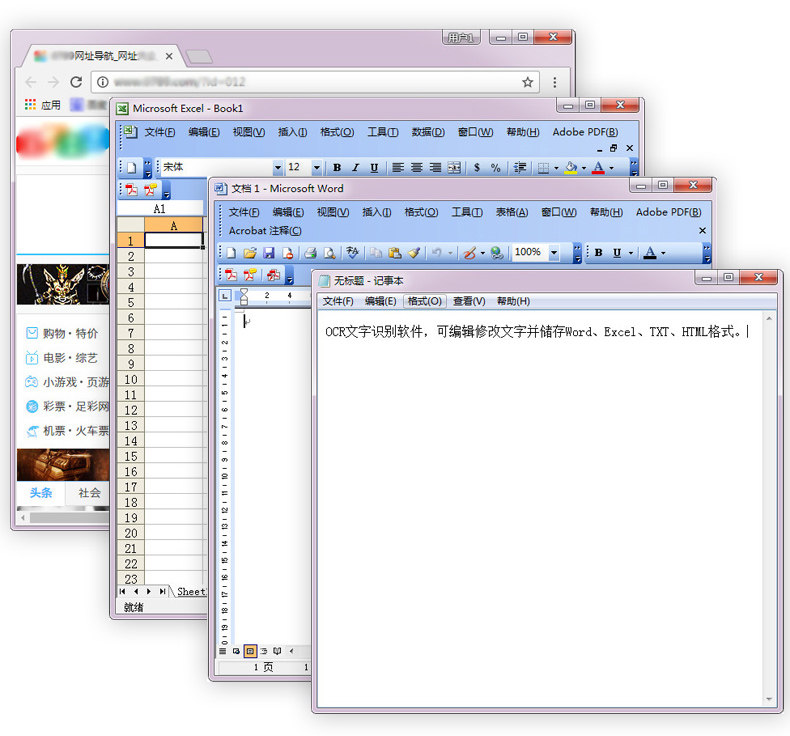Click the Convert to Adobe PDF icon in Word
Screen dimensions: 790x736
click(x=231, y=275)
